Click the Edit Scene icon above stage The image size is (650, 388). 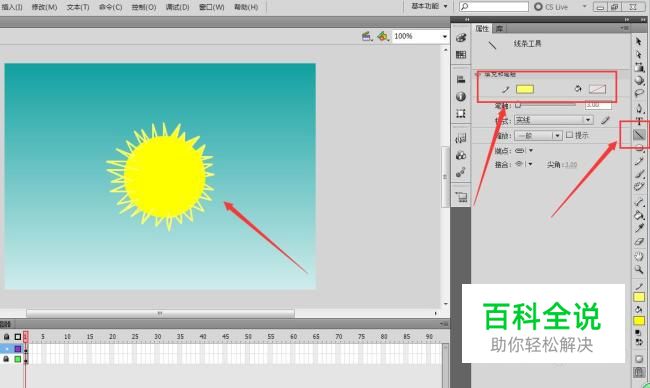point(367,36)
